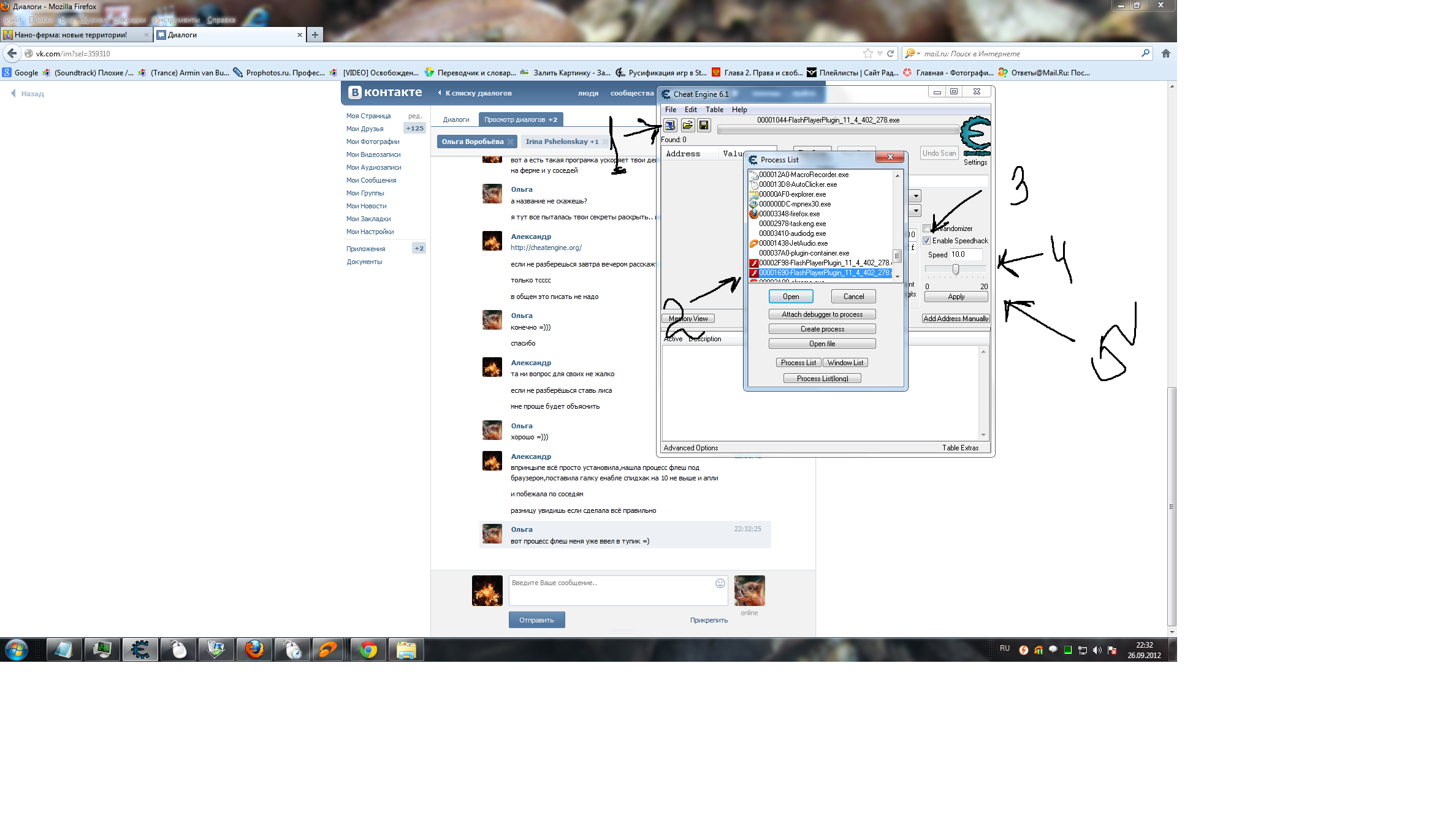Open the Table menu in Cheat Engine
1456x818 pixels.
point(714,110)
